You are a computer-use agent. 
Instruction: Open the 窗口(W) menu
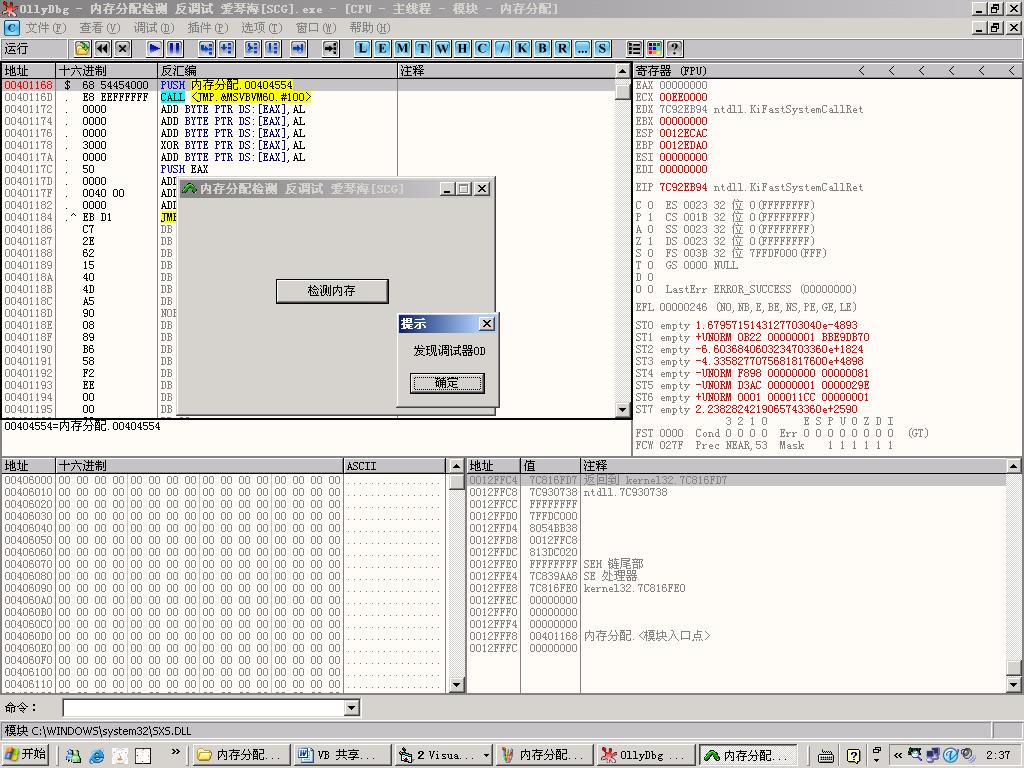[315, 28]
